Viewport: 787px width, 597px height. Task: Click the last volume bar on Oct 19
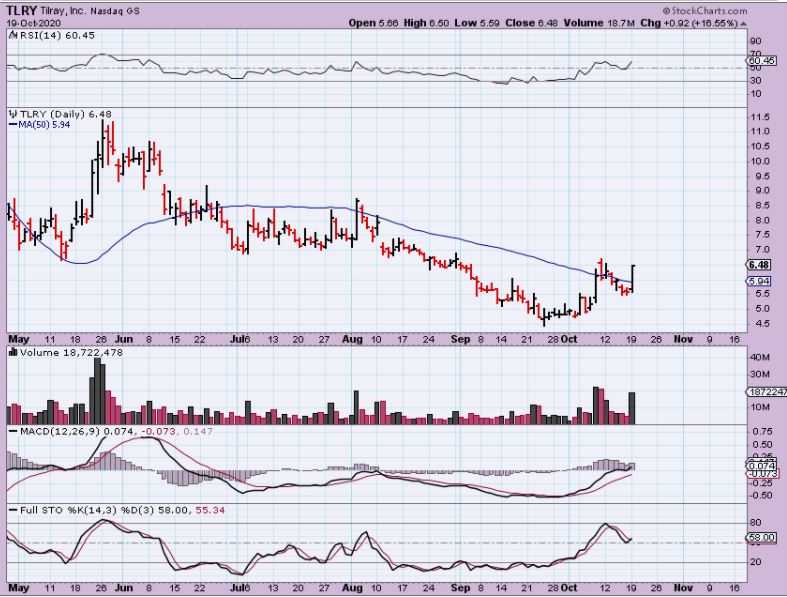pyautogui.click(x=632, y=408)
